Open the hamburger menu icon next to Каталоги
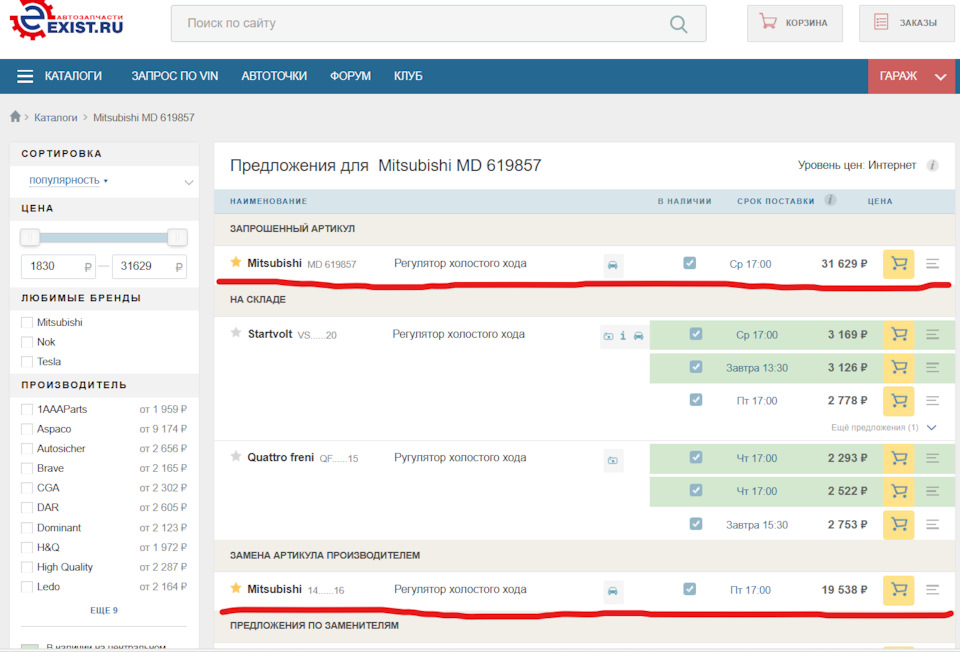Screen dimensions: 960x652 coord(25,76)
